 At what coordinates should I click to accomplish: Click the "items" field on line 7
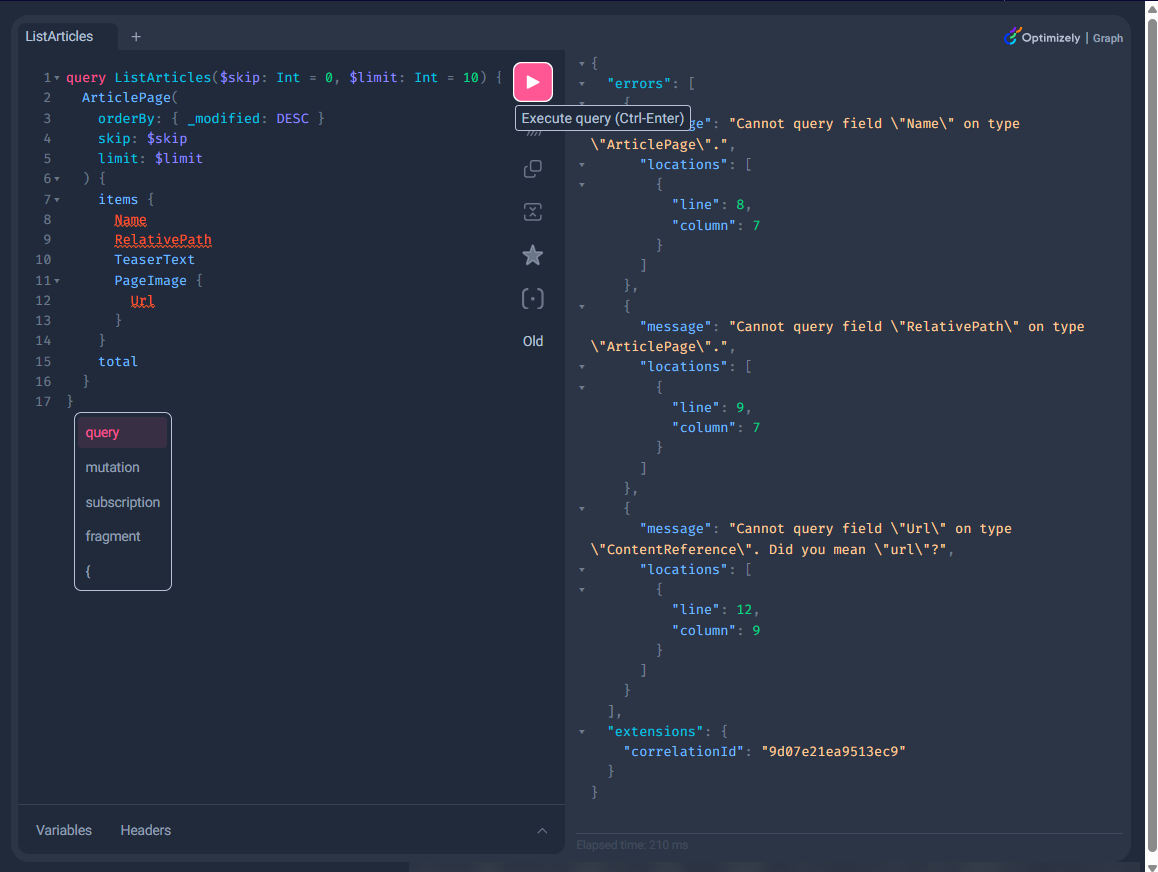118,199
